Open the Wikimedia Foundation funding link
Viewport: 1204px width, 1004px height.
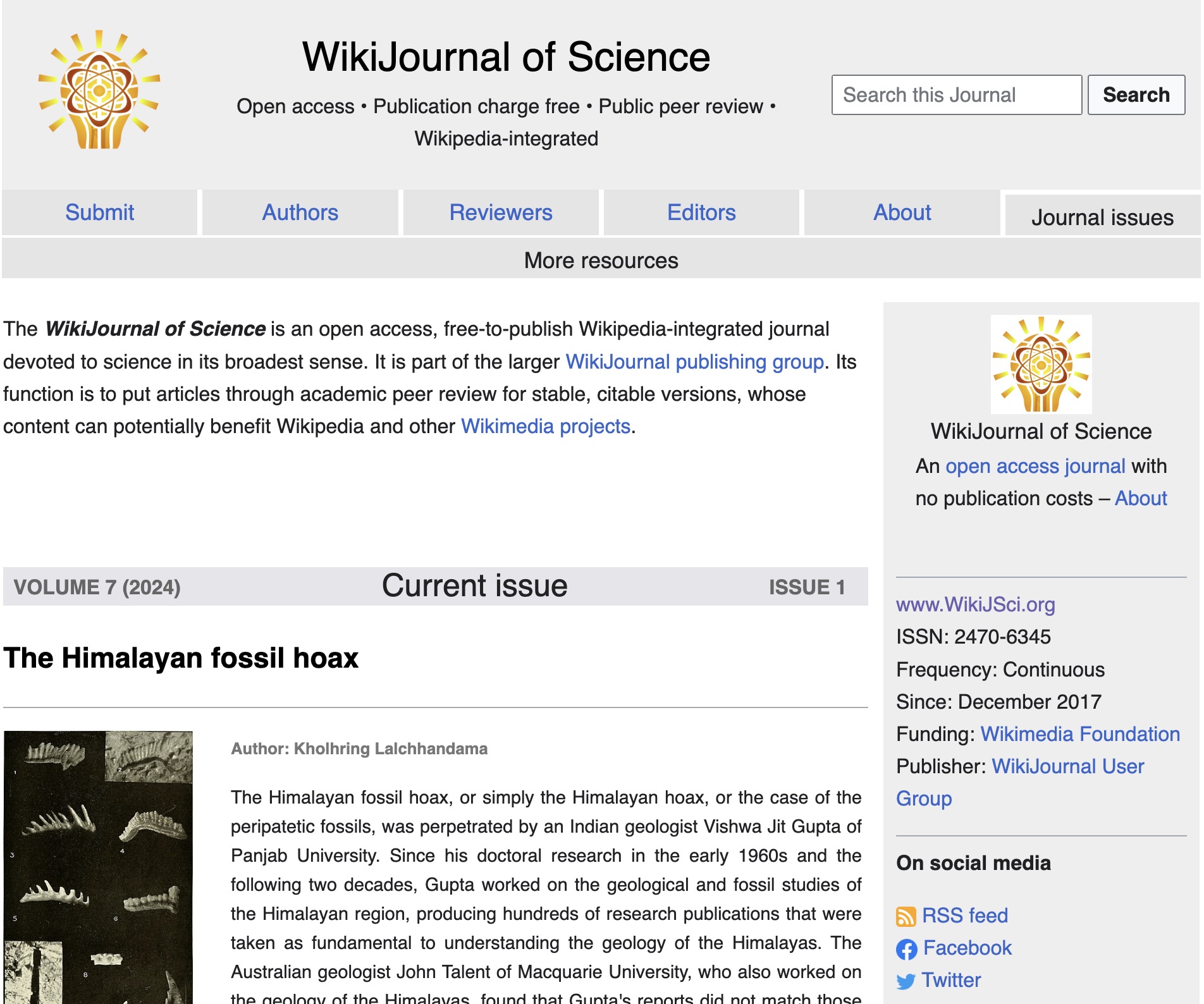click(x=1080, y=734)
